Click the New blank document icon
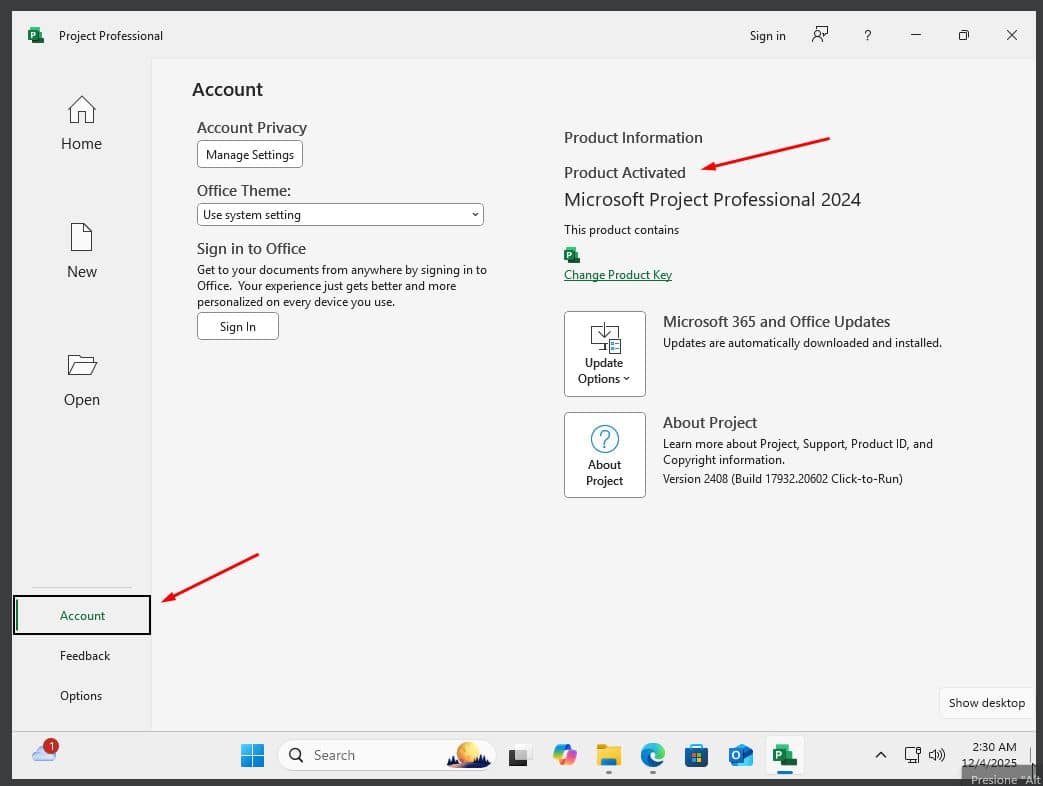 pyautogui.click(x=81, y=238)
